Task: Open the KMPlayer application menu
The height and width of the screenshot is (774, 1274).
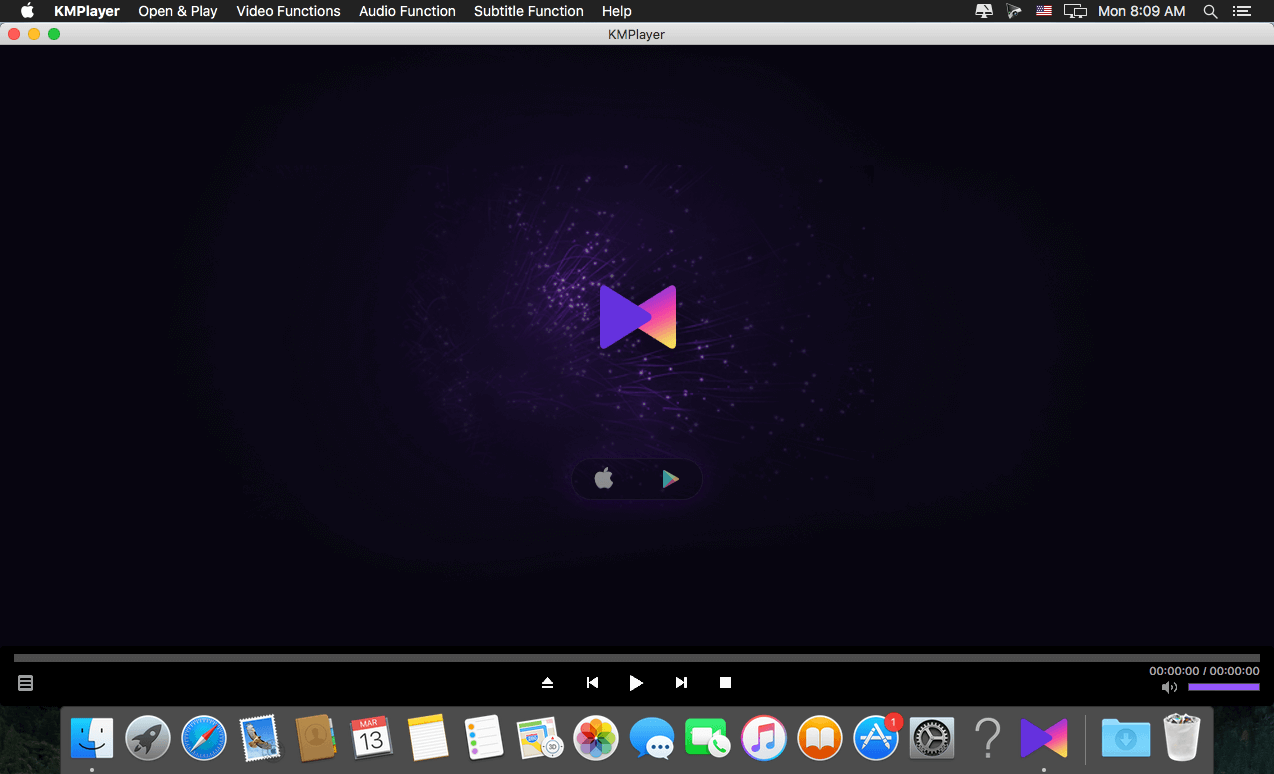Action: 87,11
